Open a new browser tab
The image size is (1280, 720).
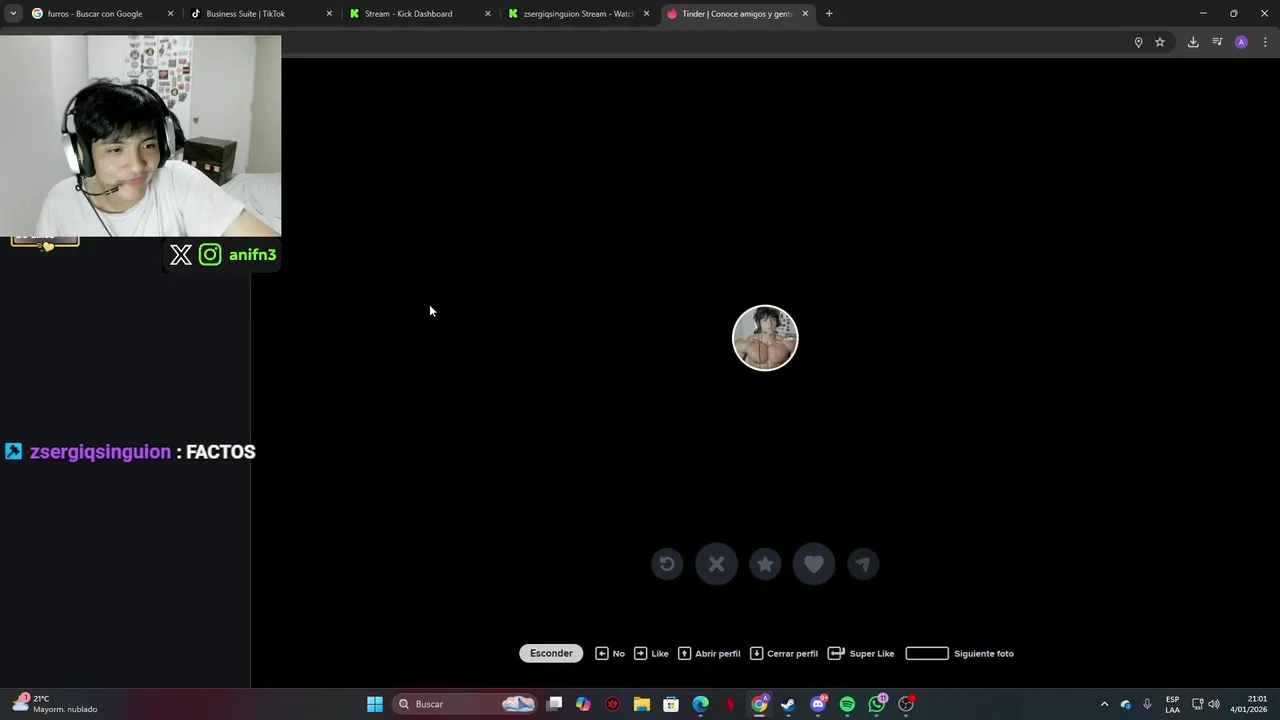coord(829,14)
